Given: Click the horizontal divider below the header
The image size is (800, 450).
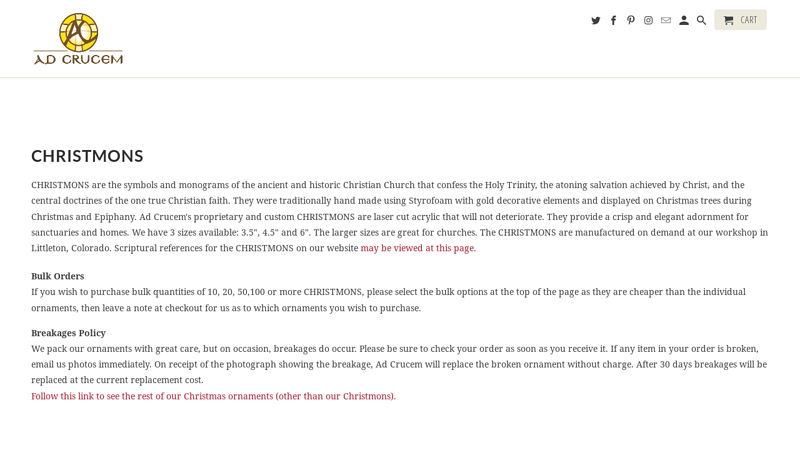Looking at the screenshot, I should (x=400, y=78).
